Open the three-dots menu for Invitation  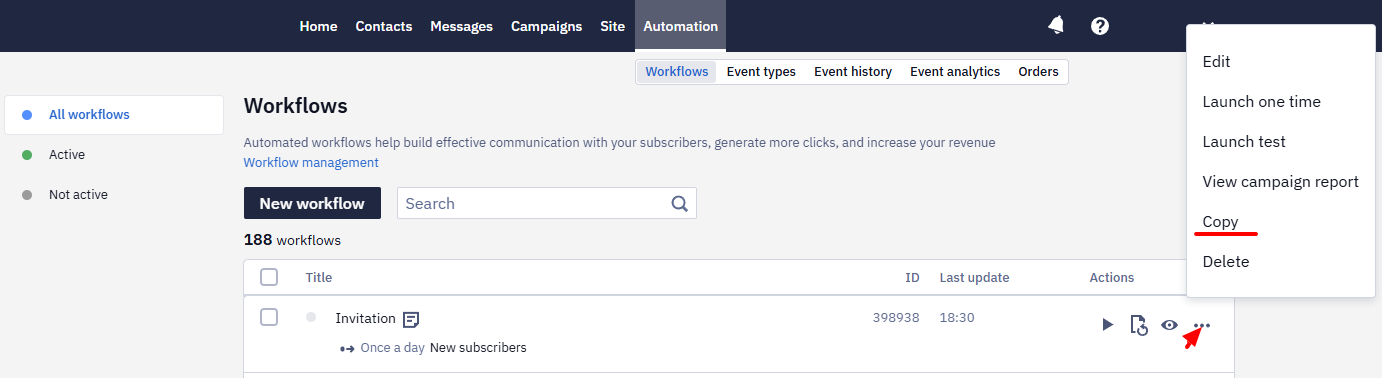[1202, 325]
